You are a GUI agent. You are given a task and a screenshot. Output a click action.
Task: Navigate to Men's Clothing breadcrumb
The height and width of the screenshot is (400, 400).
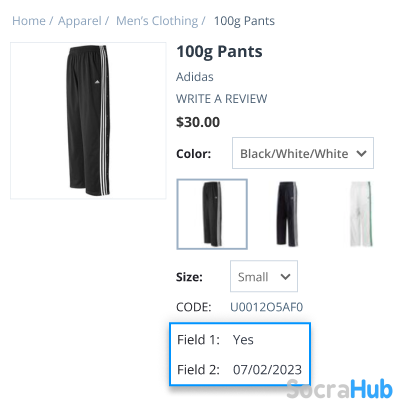click(157, 21)
